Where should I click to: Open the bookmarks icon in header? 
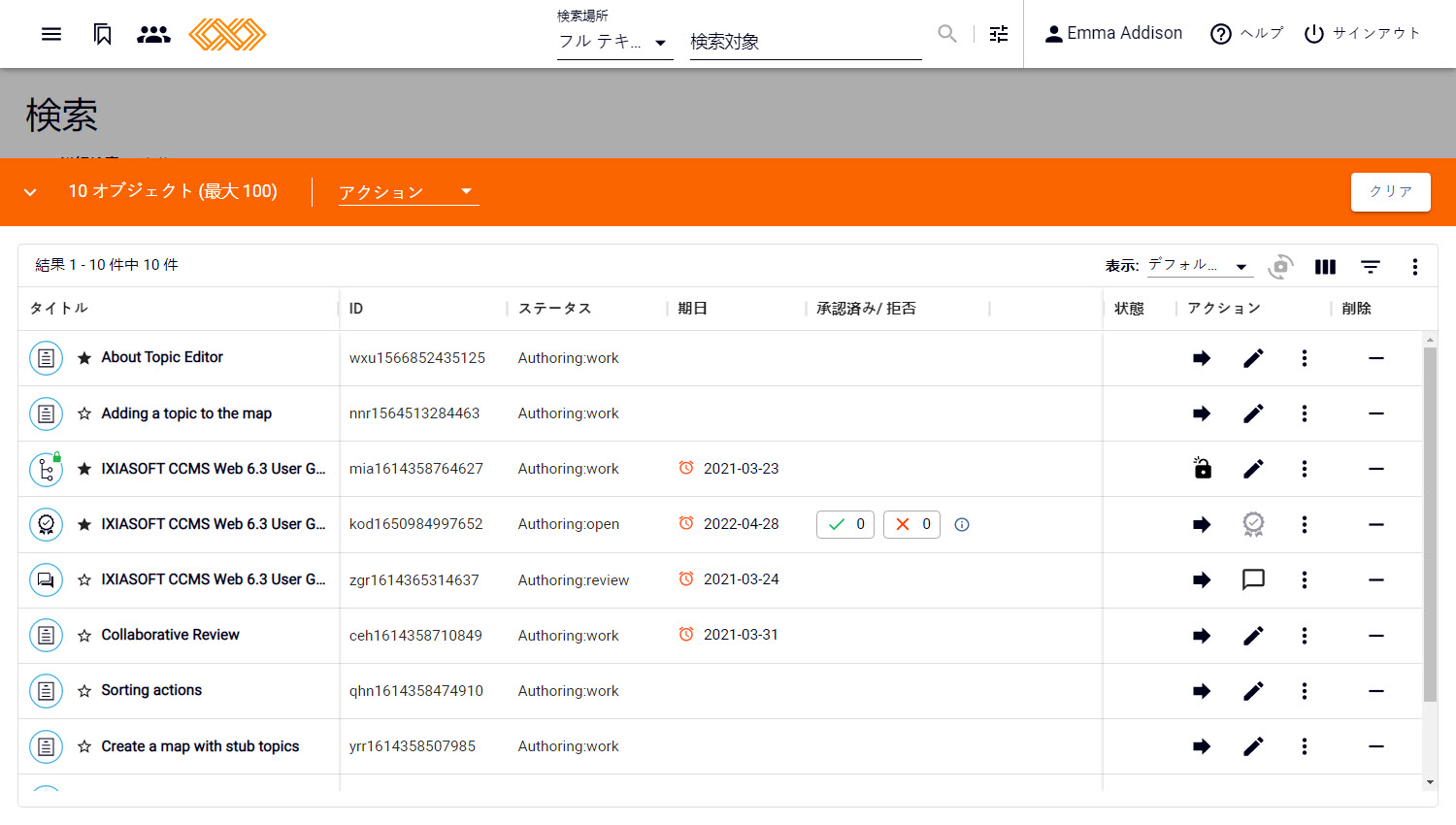pos(102,34)
